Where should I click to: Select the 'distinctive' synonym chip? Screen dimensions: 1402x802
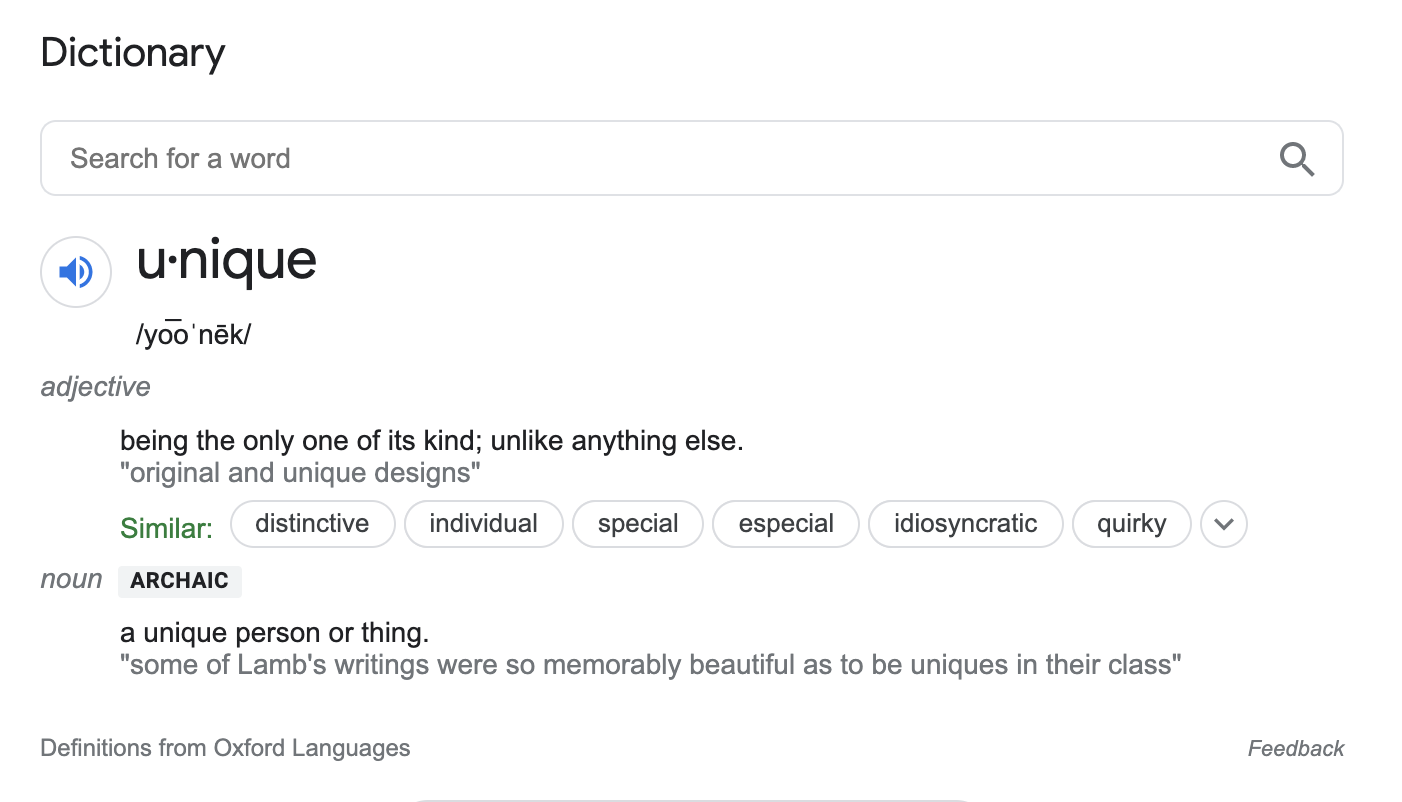coord(312,524)
